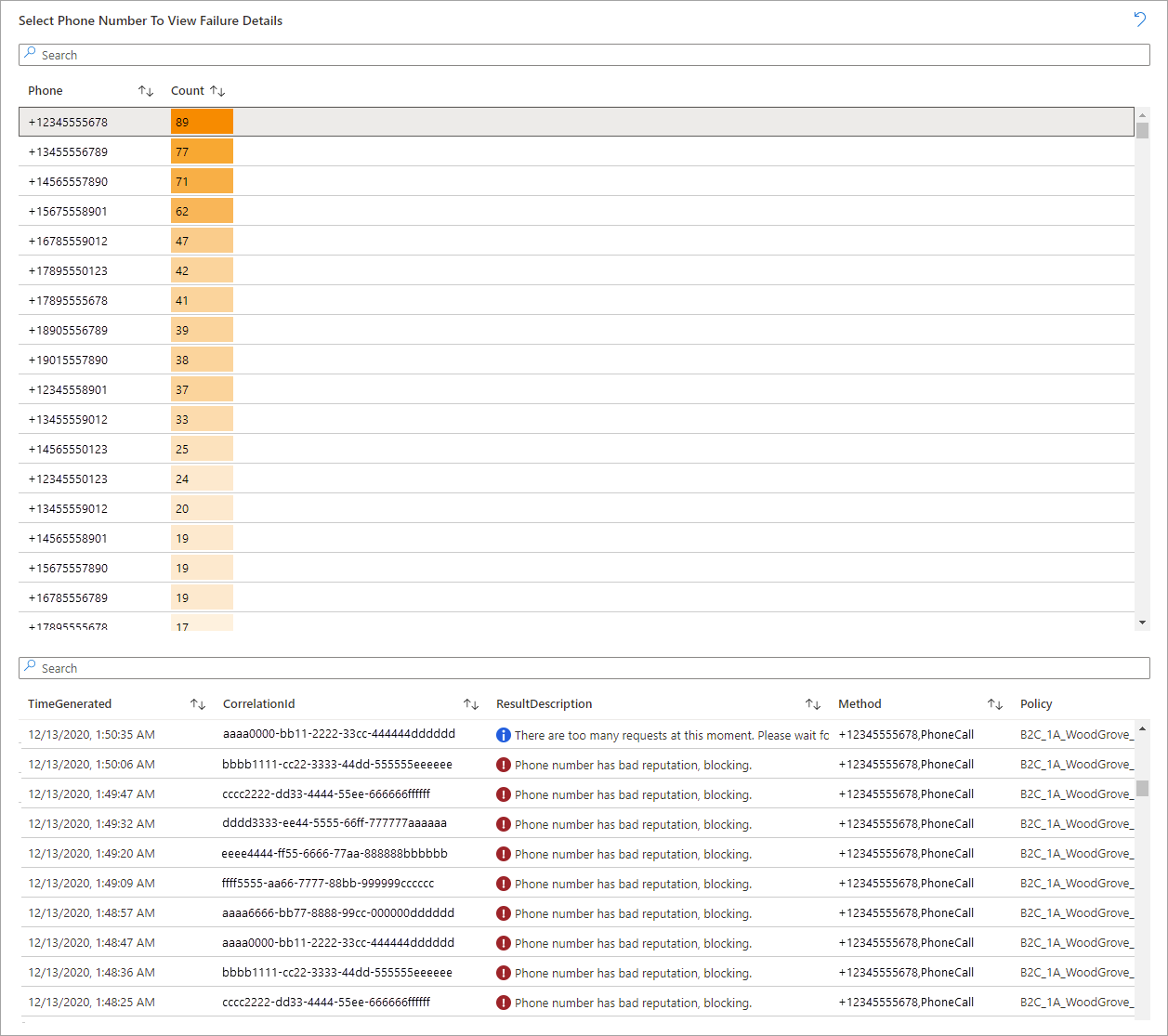Viewport: 1168px width, 1036px height.
Task: Click correlation ID ffff5555-aa66-7777-88bb-999999cccccc
Action: point(328,883)
